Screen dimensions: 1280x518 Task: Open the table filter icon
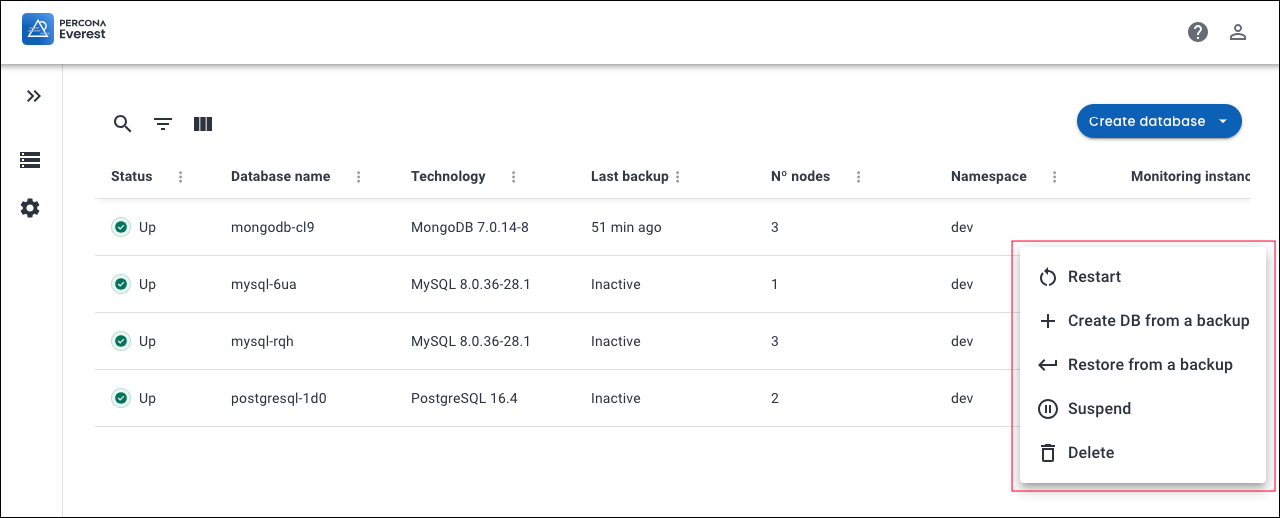[x=163, y=124]
